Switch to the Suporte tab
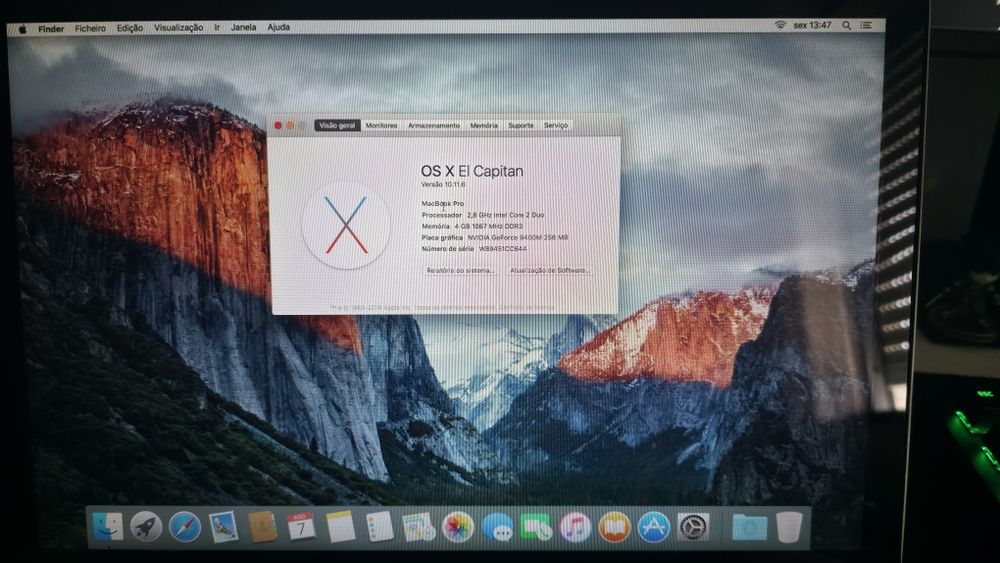 click(520, 126)
